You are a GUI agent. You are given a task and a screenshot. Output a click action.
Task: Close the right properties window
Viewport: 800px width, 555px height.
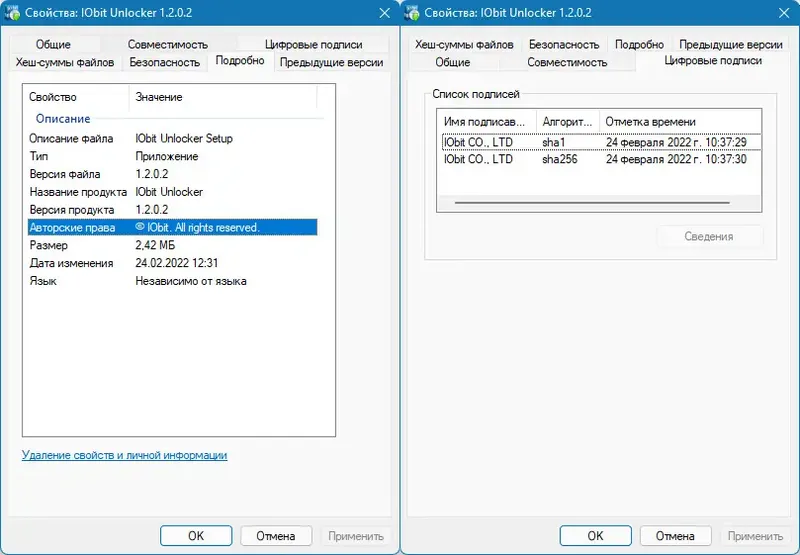click(784, 13)
